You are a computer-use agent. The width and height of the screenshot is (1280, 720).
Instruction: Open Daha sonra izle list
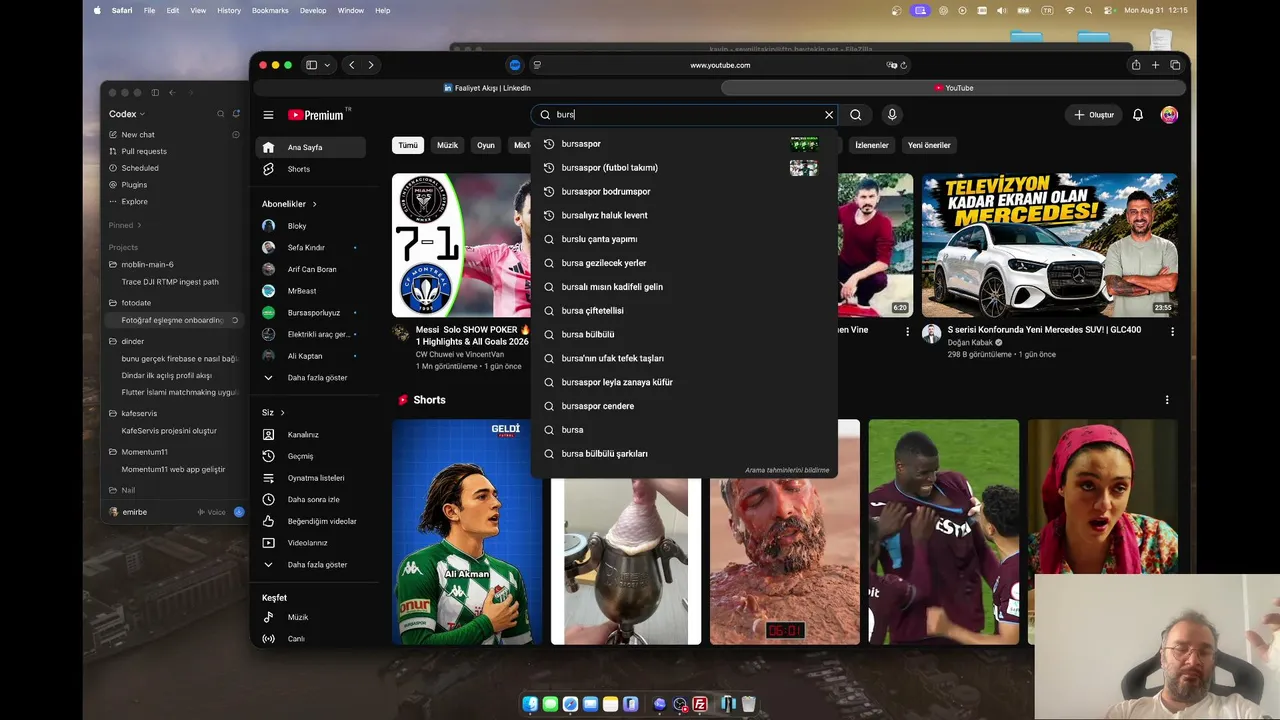310,499
